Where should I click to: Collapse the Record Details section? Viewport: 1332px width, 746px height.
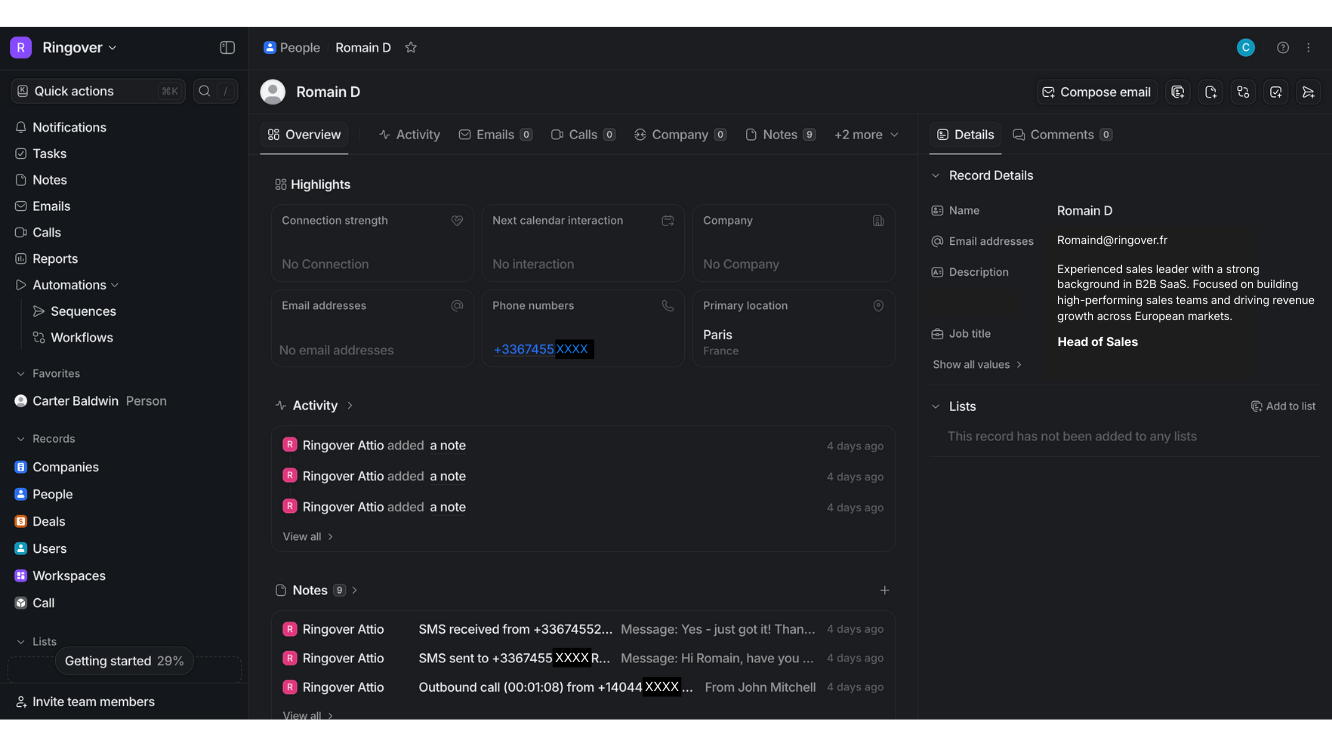(934, 175)
